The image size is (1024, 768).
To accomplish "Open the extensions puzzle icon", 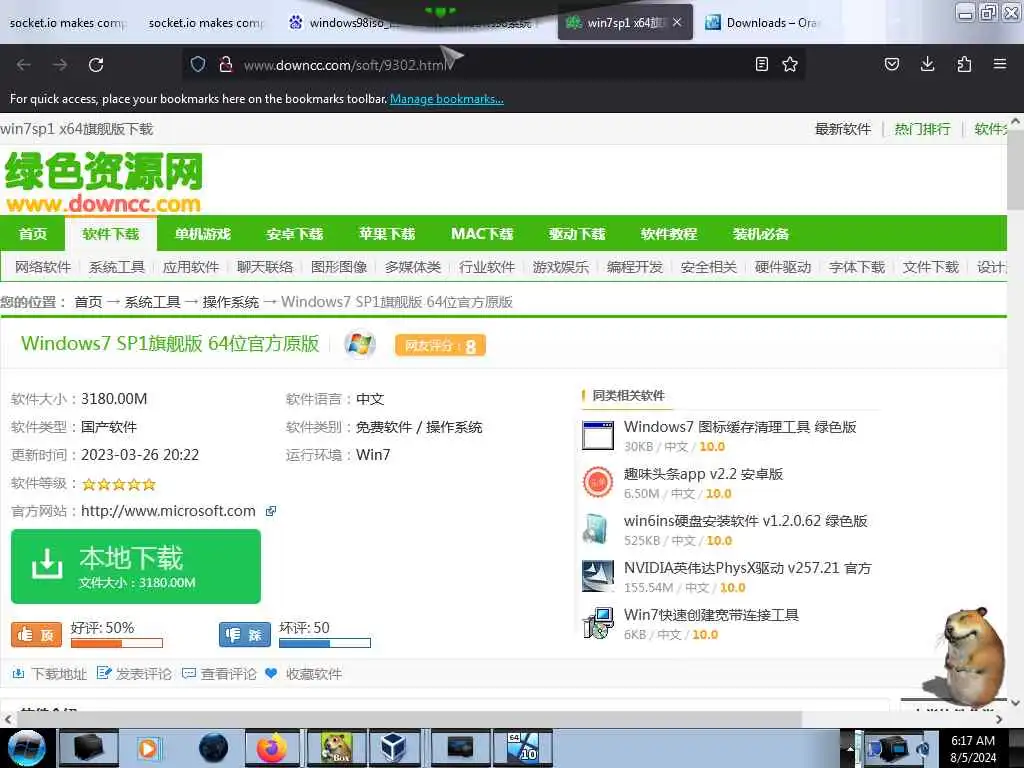I will click(964, 64).
